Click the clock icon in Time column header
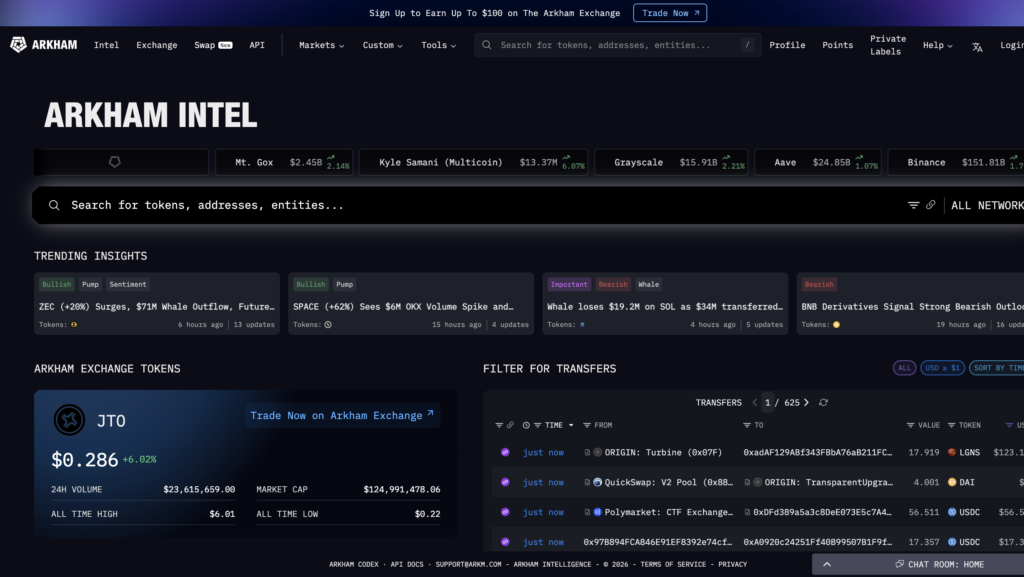The width and height of the screenshot is (1024, 577). (x=526, y=425)
